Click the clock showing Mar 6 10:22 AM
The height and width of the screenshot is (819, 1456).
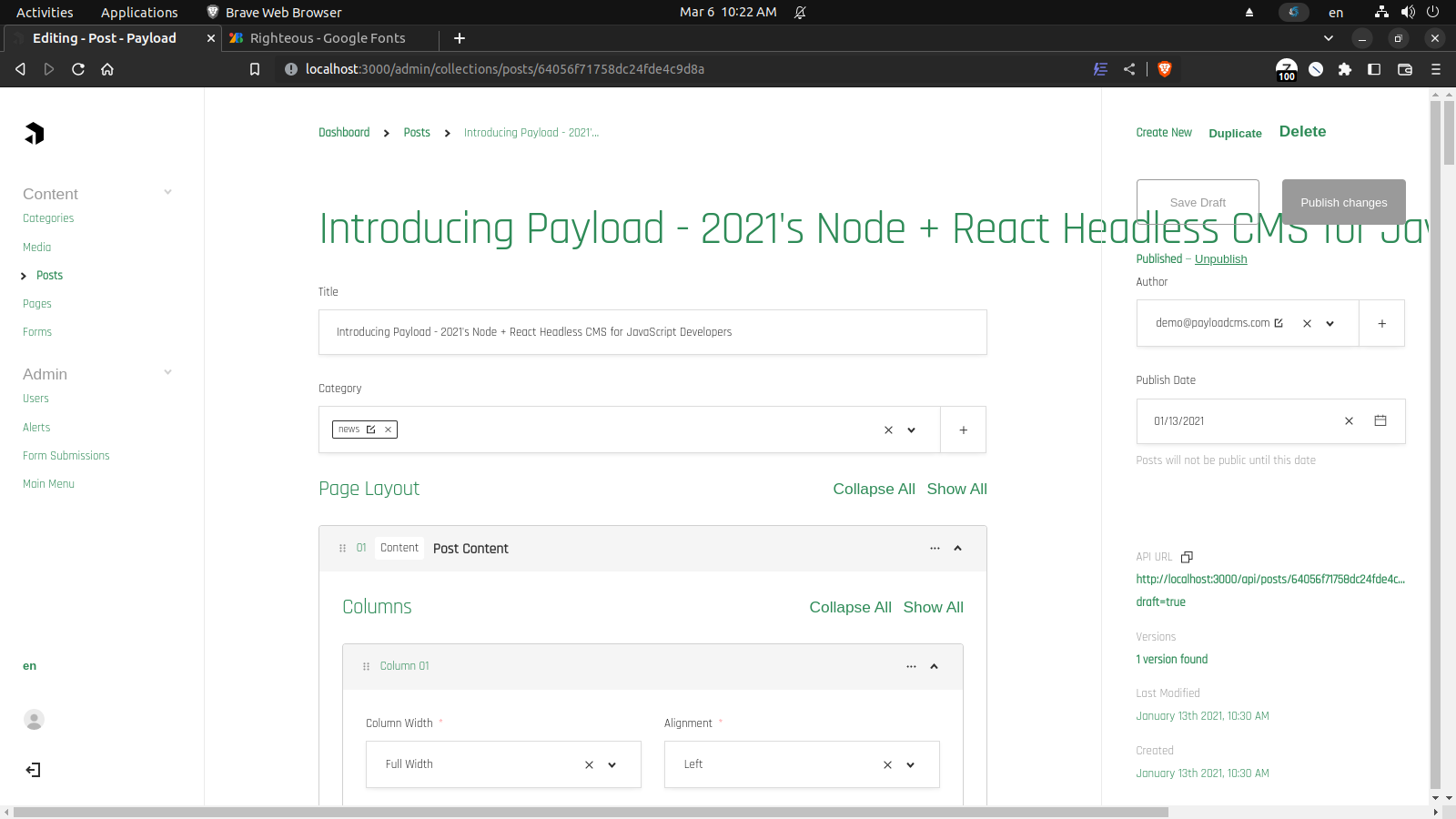(728, 12)
